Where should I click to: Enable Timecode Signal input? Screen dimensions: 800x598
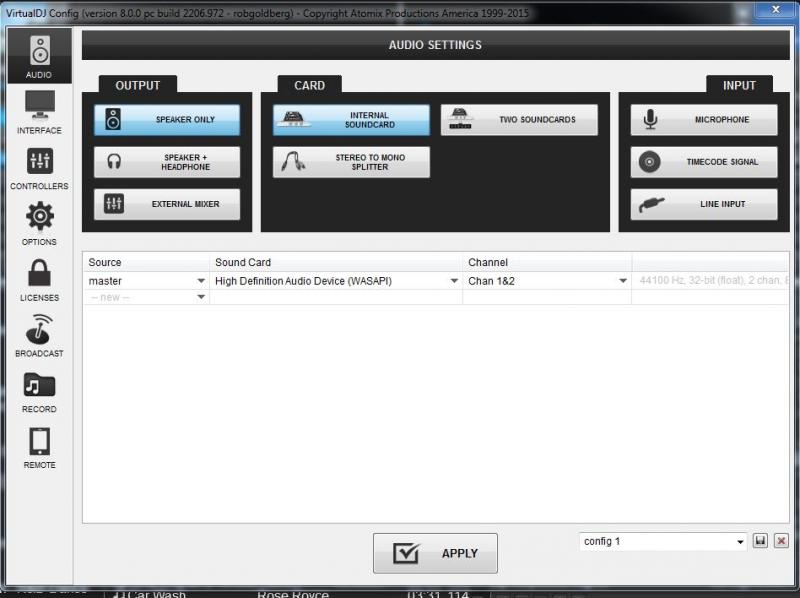point(704,162)
